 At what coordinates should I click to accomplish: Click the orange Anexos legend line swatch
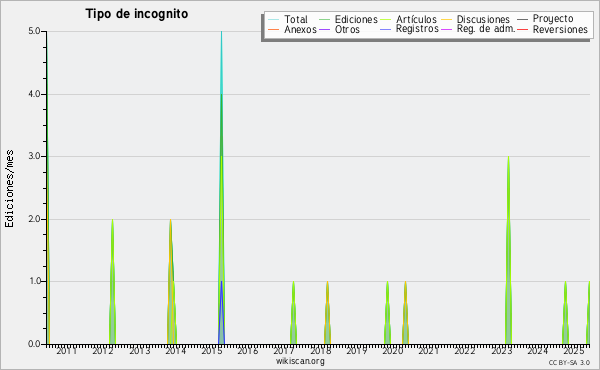click(274, 29)
